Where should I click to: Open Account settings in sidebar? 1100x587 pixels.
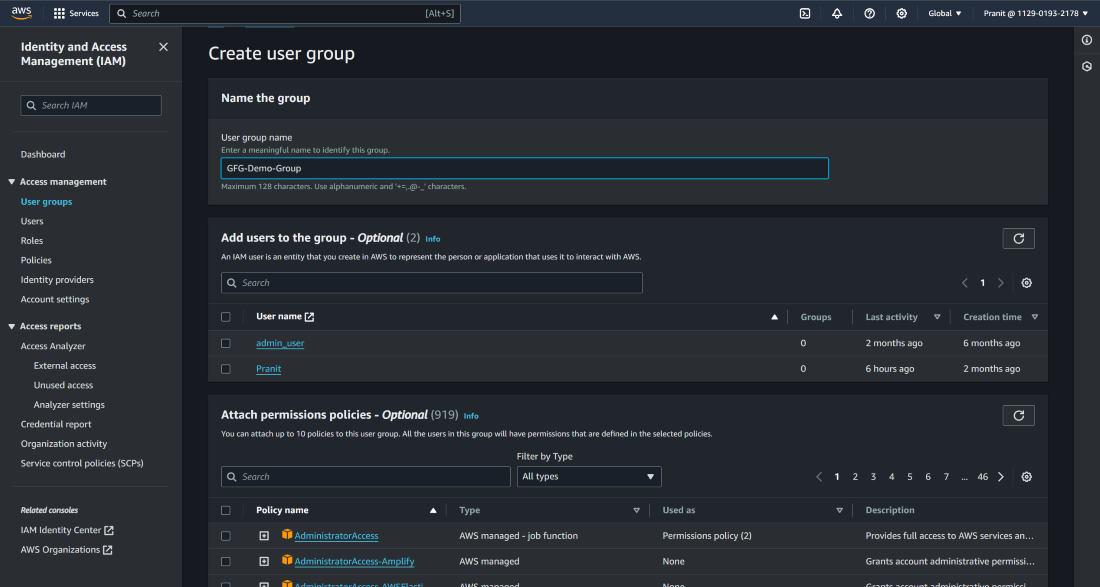(x=55, y=299)
